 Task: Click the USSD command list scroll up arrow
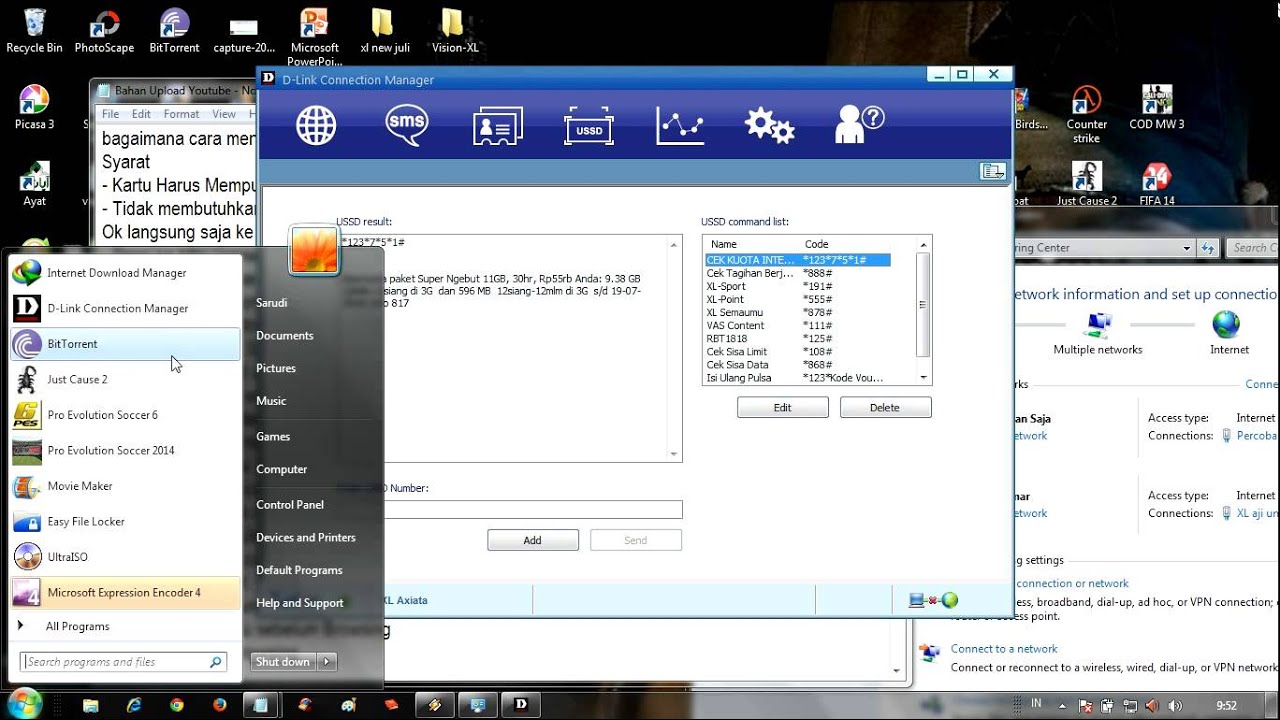click(924, 244)
